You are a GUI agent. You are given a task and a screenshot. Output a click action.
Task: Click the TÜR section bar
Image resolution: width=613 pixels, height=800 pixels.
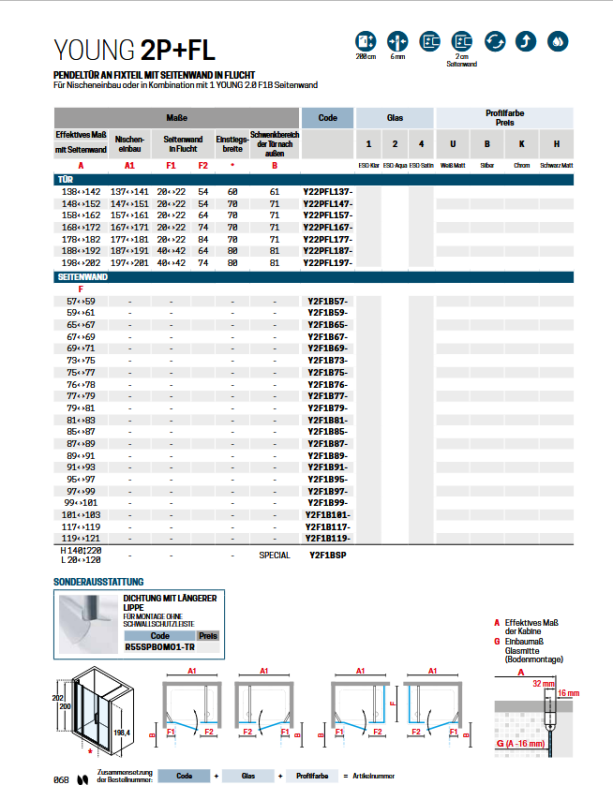(314, 180)
